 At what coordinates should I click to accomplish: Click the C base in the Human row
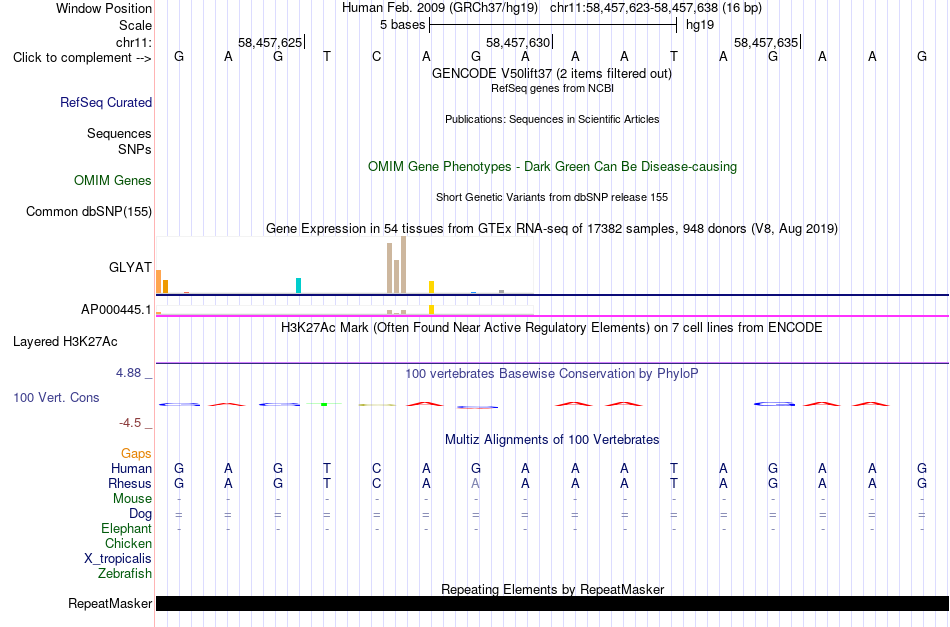[x=376, y=468]
